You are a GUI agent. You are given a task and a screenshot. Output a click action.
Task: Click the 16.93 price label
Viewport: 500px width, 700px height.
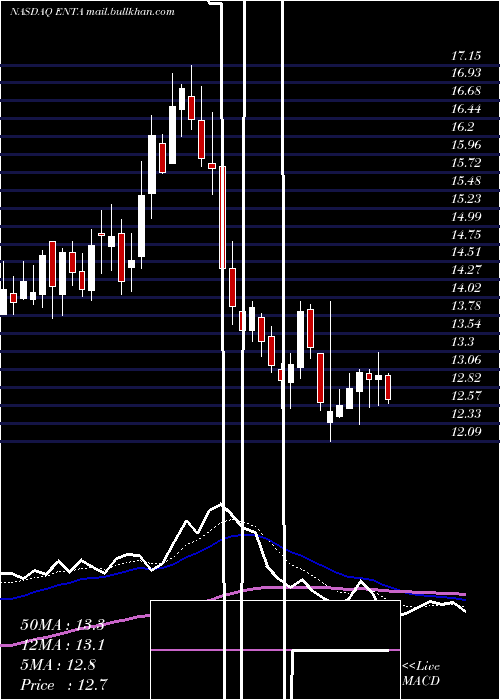(x=466, y=73)
